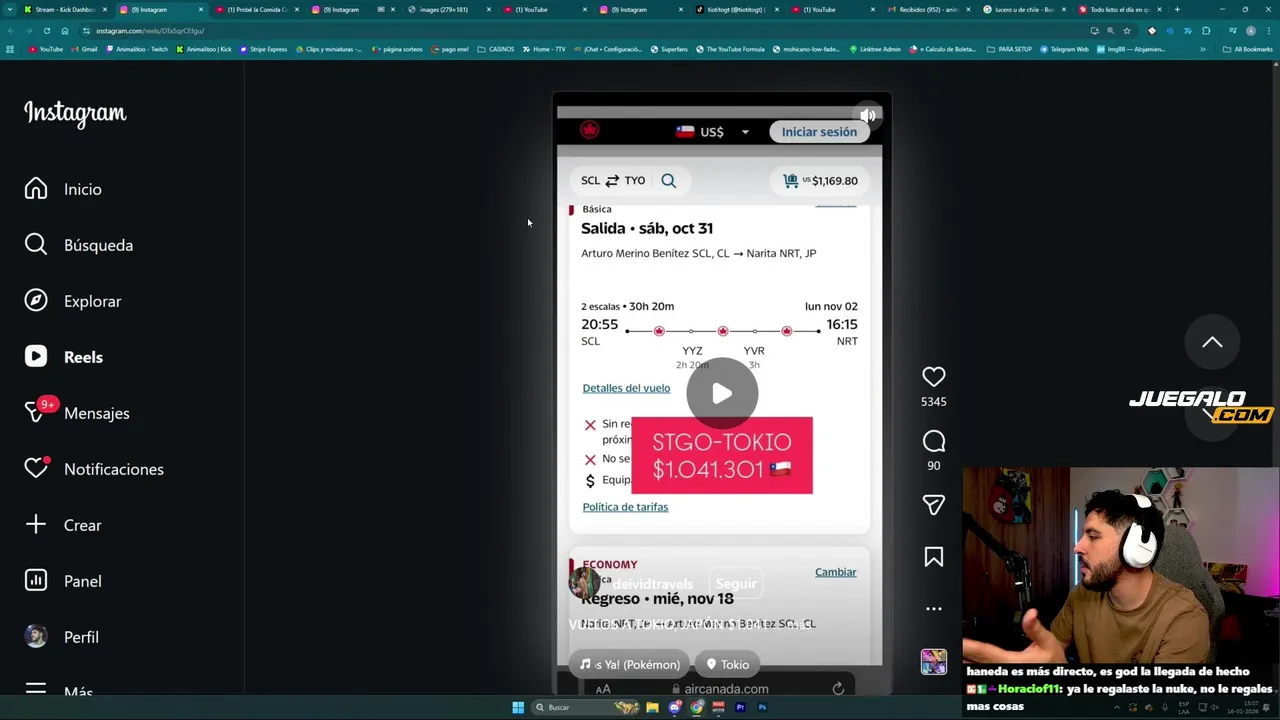Open the Telegram Web bookmark

click(1063, 49)
